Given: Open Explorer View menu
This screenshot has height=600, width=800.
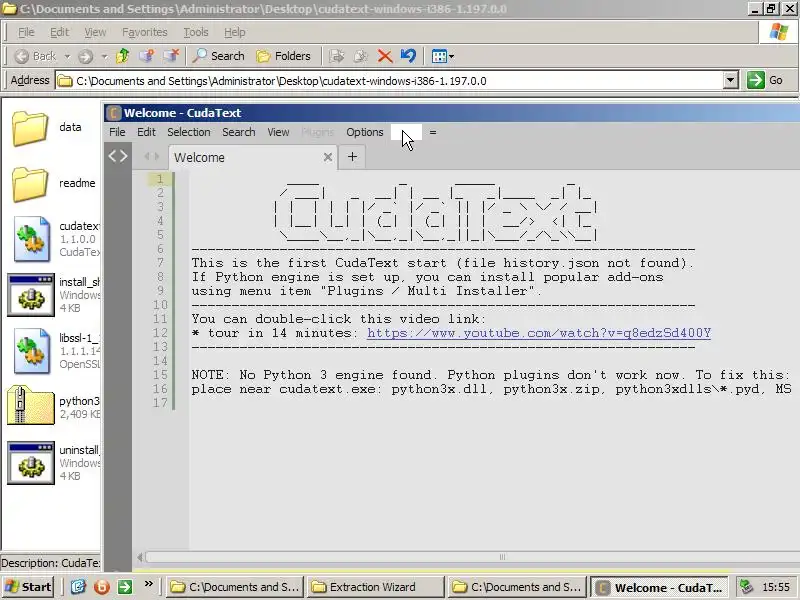Looking at the screenshot, I should (95, 32).
